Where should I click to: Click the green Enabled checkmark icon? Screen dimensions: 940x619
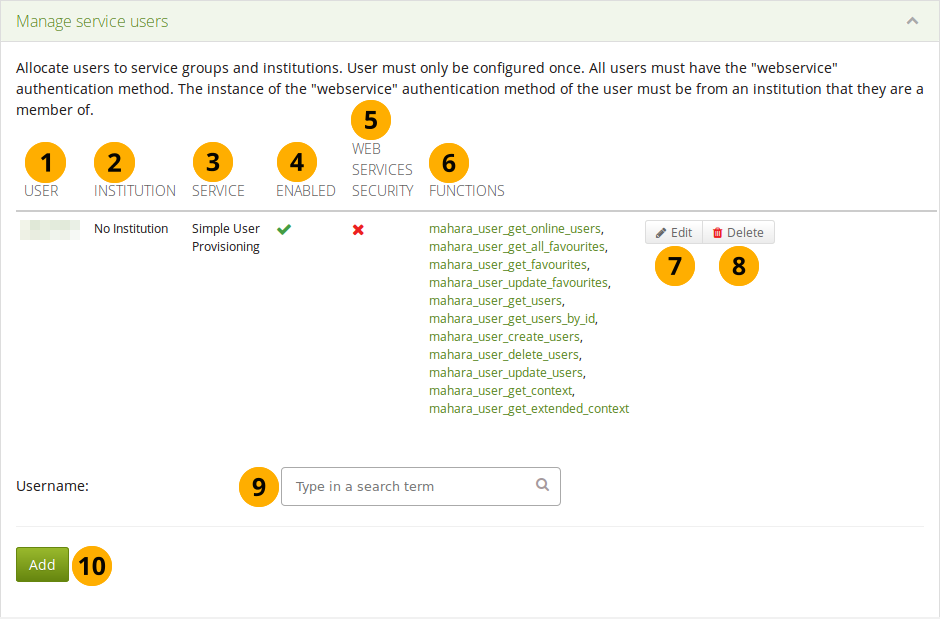284,229
